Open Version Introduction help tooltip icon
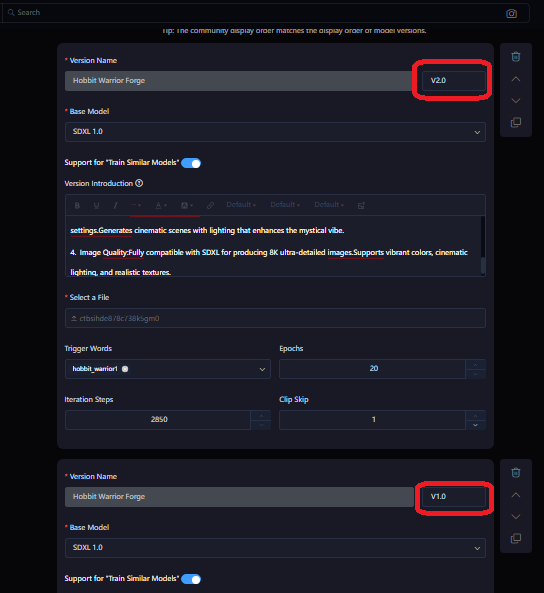 (x=139, y=183)
